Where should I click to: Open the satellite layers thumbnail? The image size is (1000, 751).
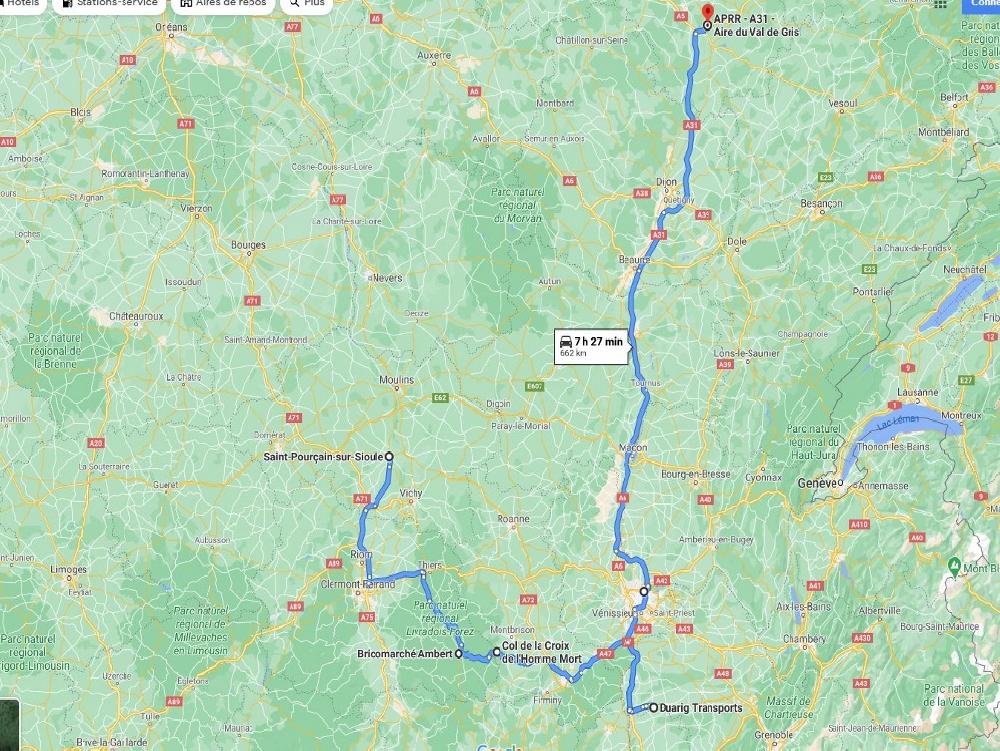pyautogui.click(x=9, y=725)
